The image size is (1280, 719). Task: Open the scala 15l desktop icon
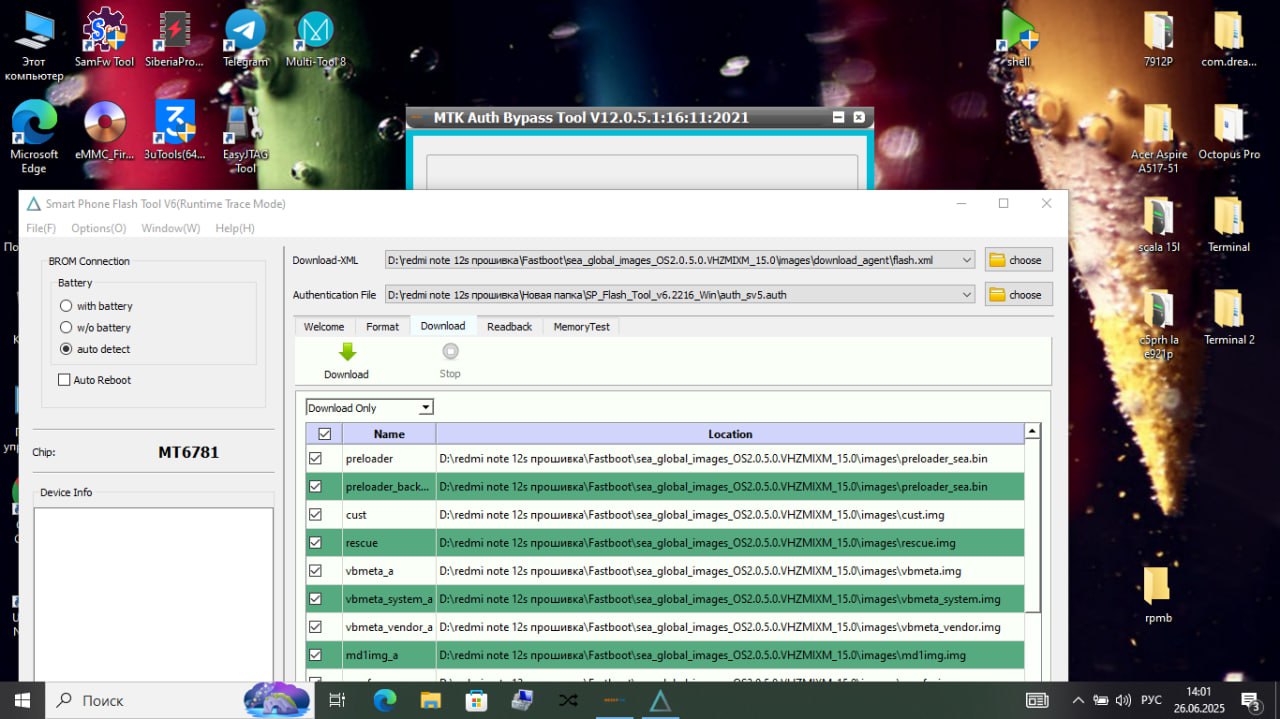pyautogui.click(x=1158, y=224)
